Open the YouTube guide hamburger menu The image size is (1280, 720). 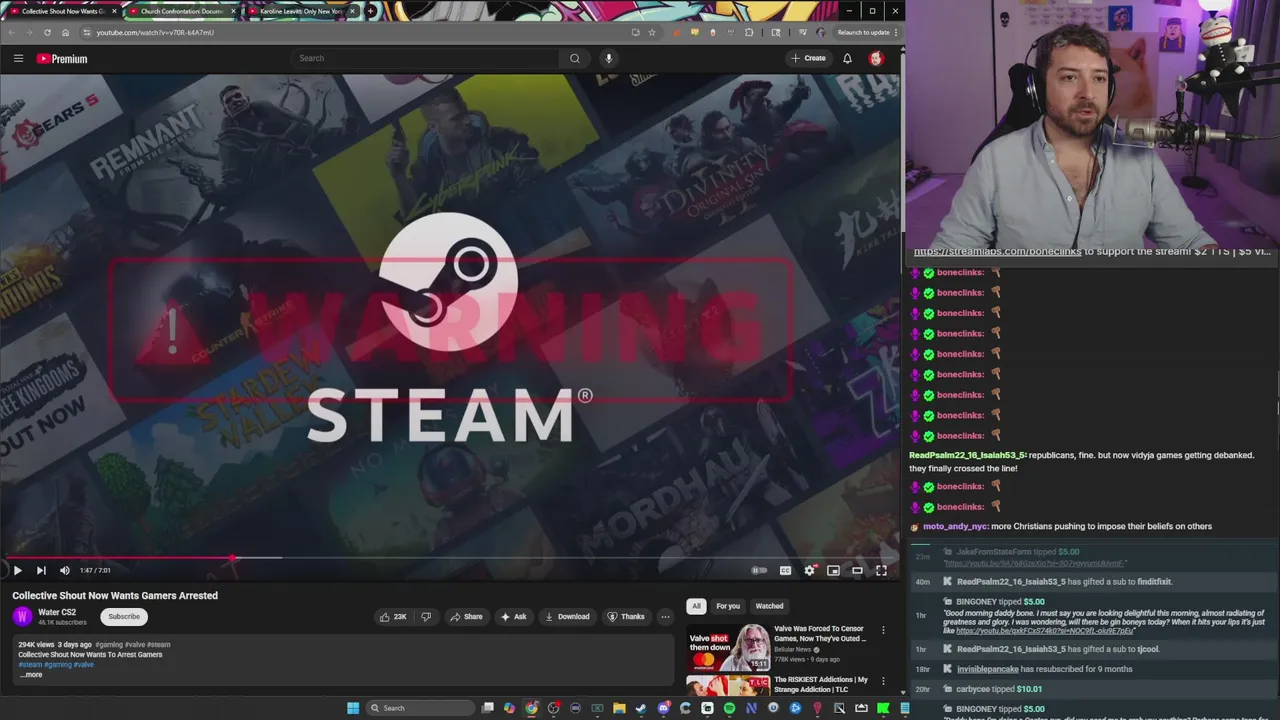point(18,58)
